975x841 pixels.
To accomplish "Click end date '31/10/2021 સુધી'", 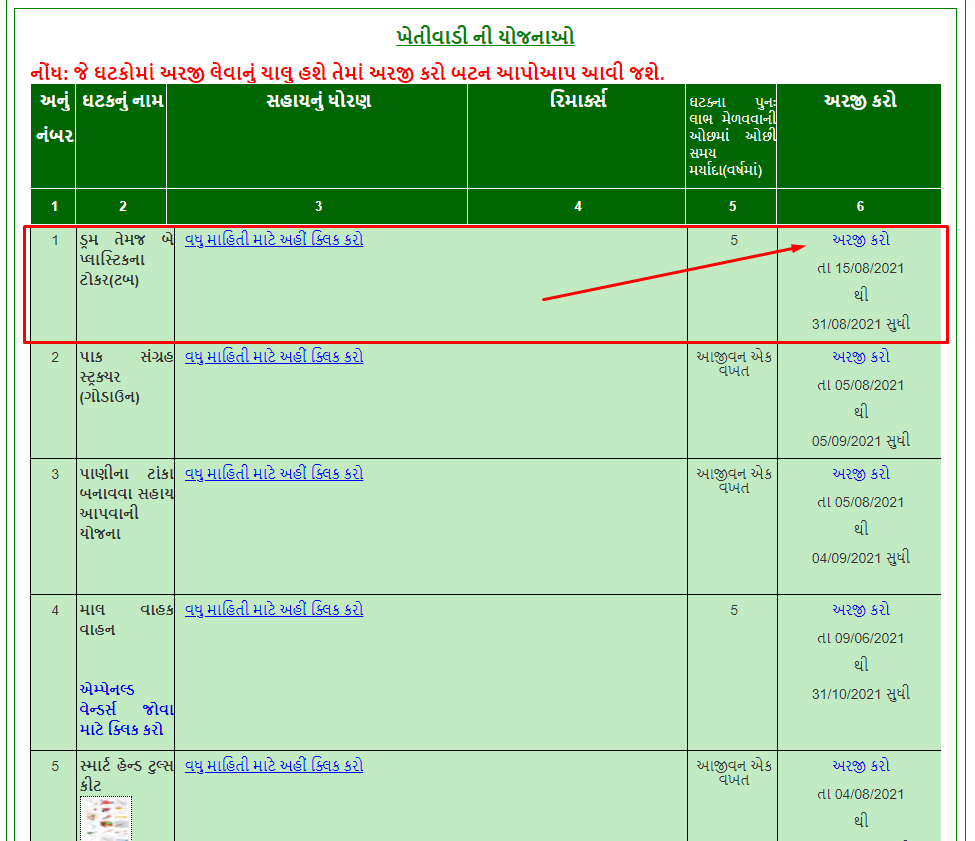I will pyautogui.click(x=861, y=694).
